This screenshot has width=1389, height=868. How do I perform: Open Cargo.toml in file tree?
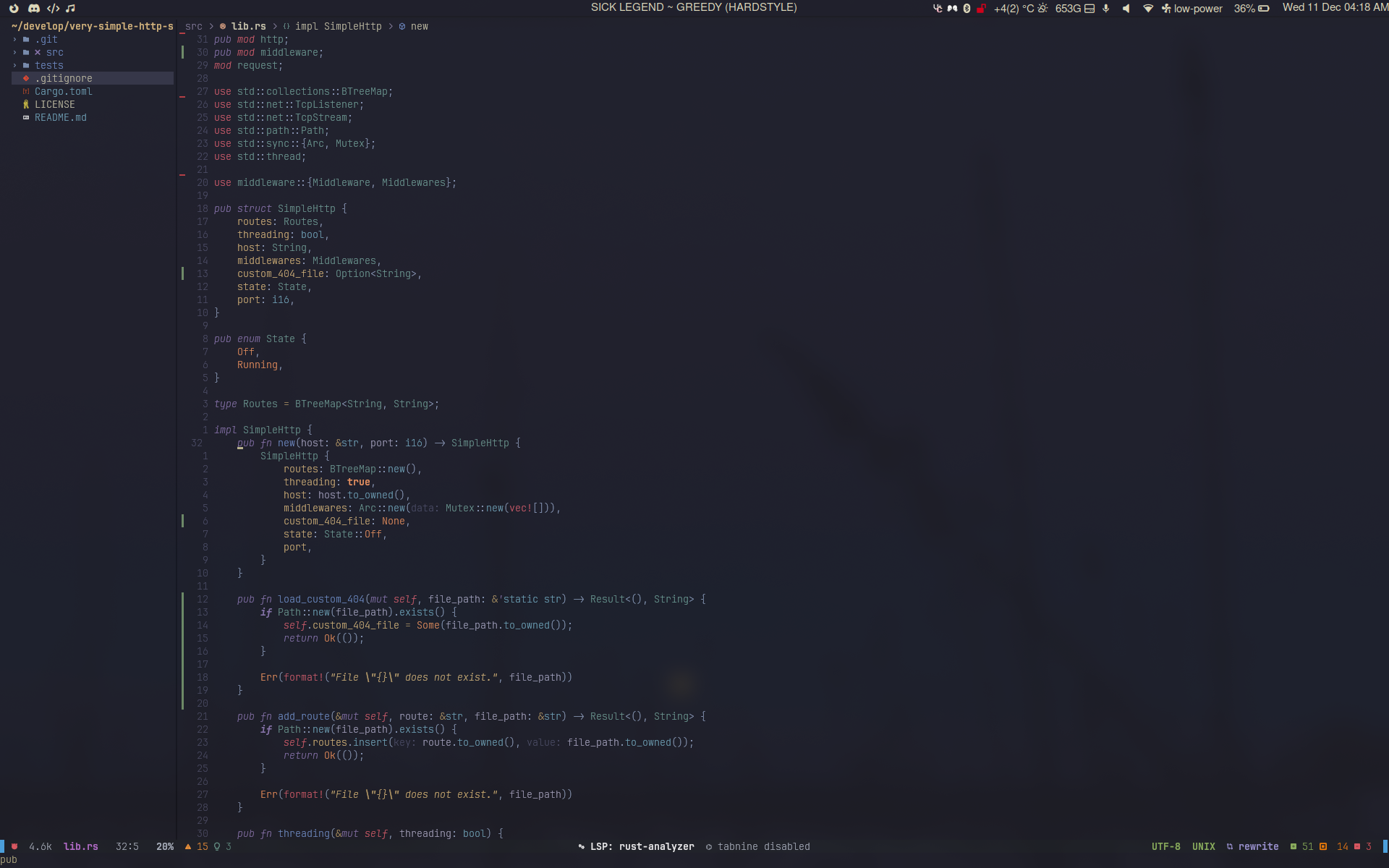[x=63, y=92]
